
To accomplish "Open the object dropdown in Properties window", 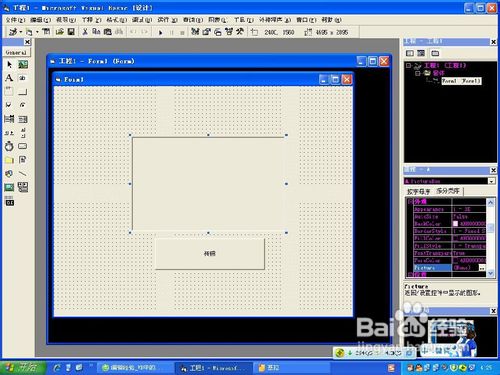I will point(492,181).
